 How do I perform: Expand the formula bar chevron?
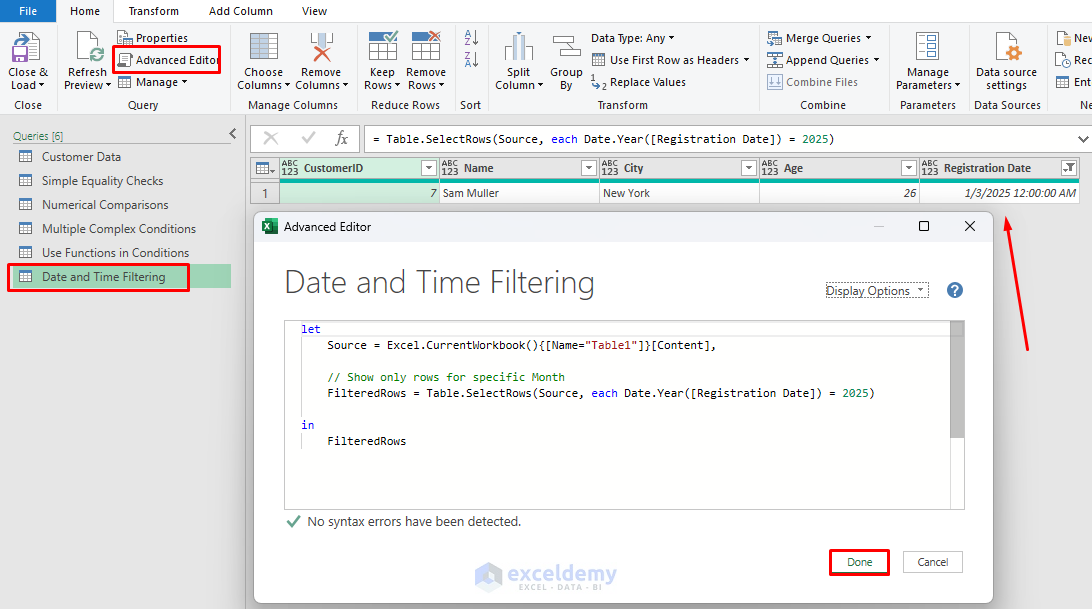(x=1083, y=139)
